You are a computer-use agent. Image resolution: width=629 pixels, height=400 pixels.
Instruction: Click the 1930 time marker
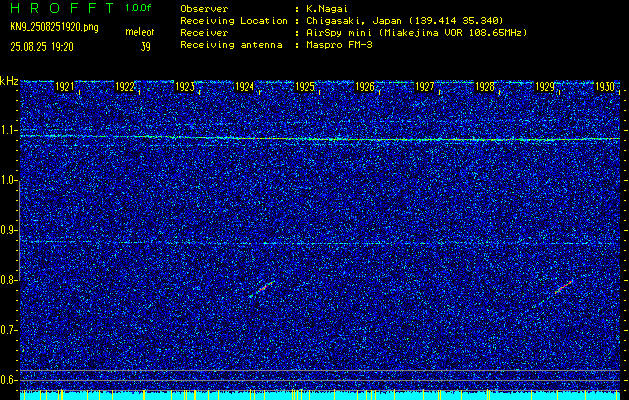(605, 87)
